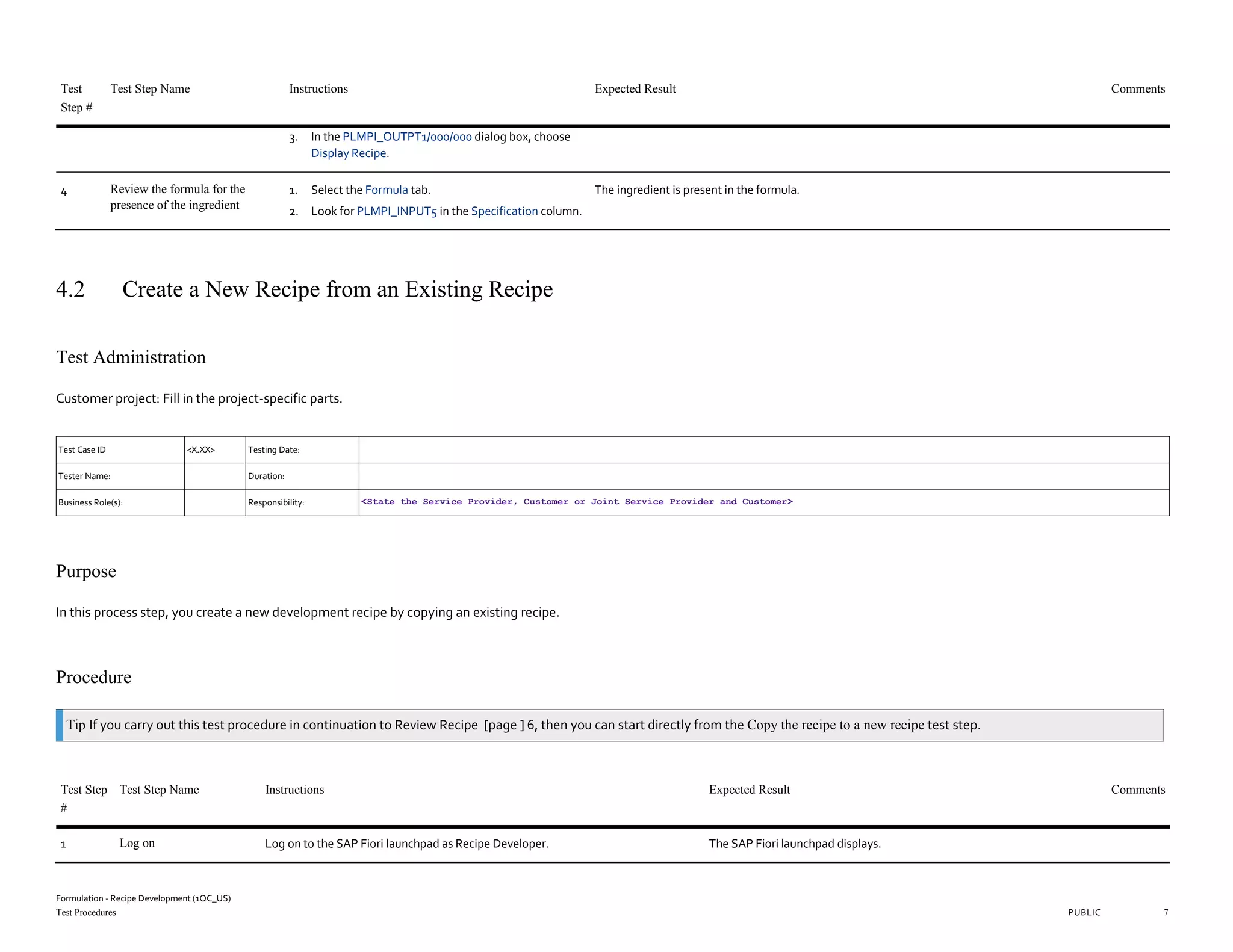
Task: Click the empty Tester Name field
Action: point(214,476)
